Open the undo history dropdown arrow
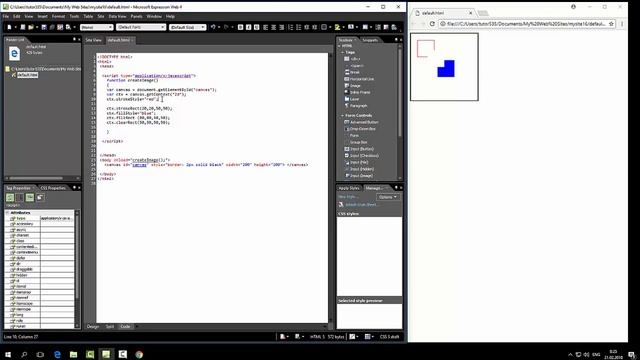 219,27
